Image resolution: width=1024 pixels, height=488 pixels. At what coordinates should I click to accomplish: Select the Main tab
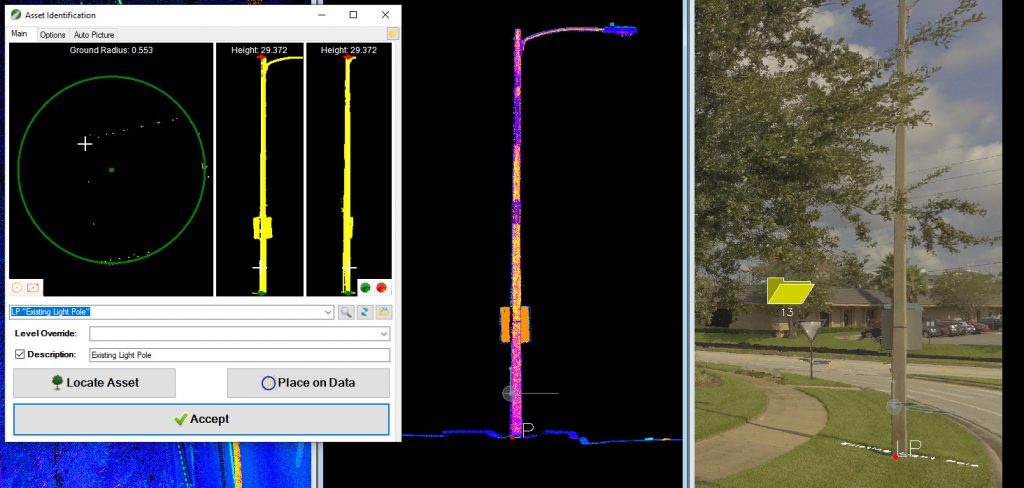pos(19,34)
